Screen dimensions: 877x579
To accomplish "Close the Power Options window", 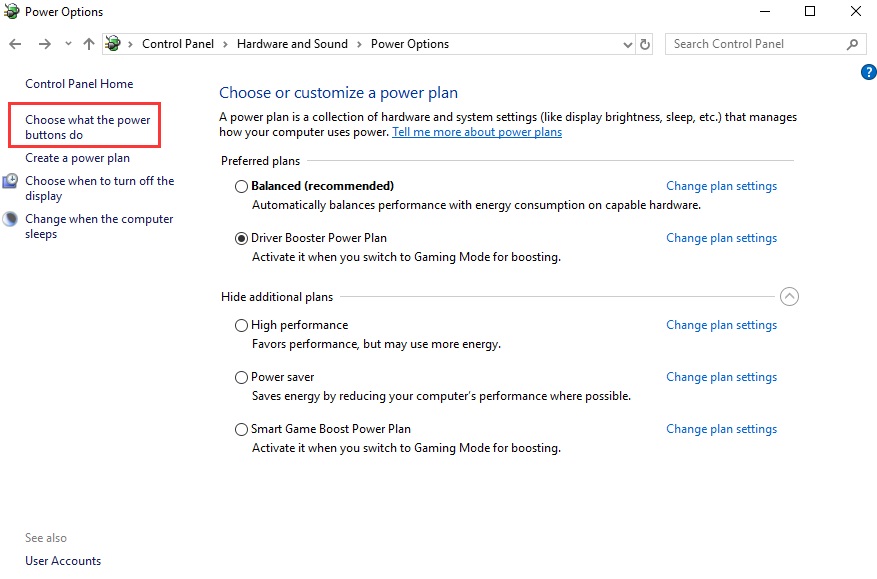I will click(856, 11).
